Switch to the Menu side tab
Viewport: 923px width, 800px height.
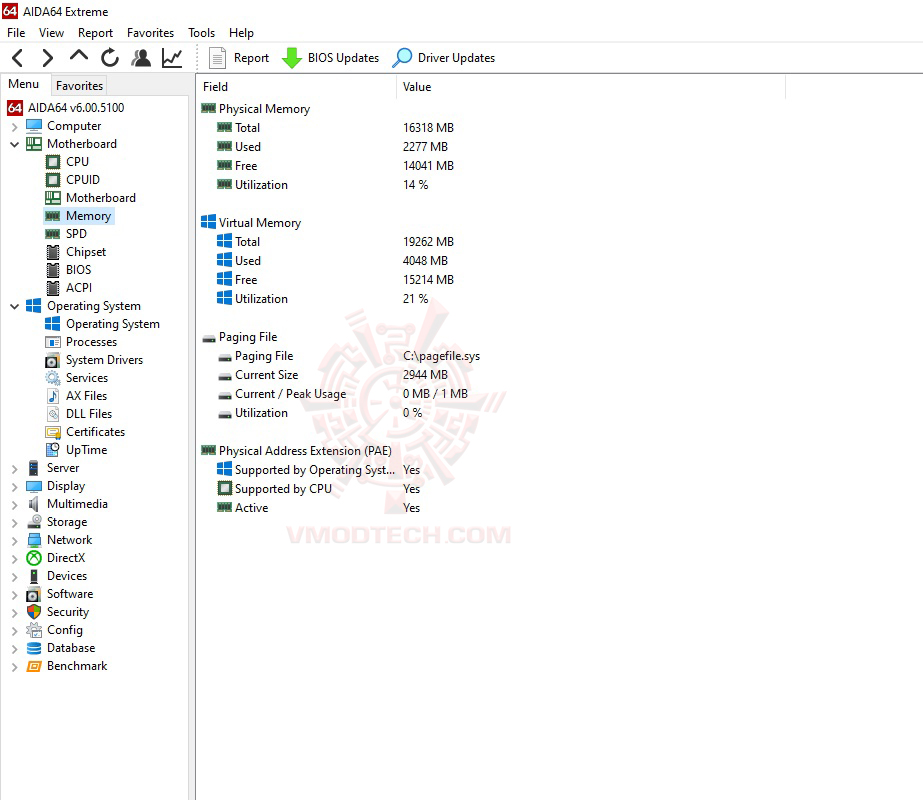click(x=24, y=84)
